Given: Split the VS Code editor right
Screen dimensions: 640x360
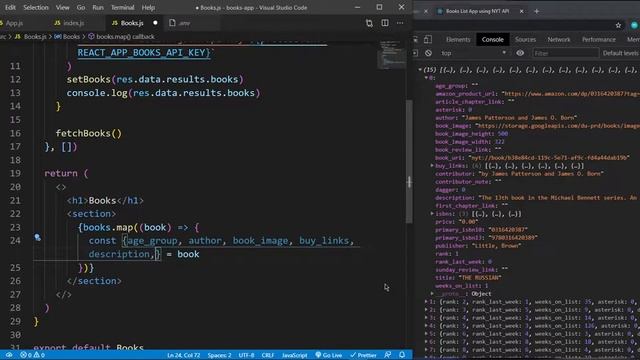Looking at the screenshot, I should coord(385,23).
